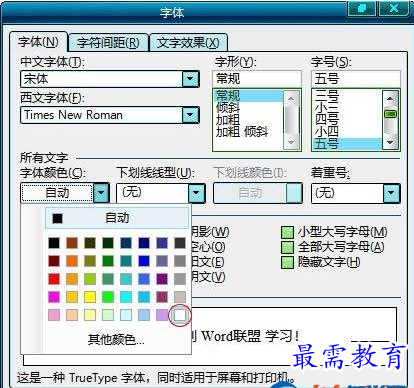Select 四号 in the 字号 list

click(x=347, y=120)
